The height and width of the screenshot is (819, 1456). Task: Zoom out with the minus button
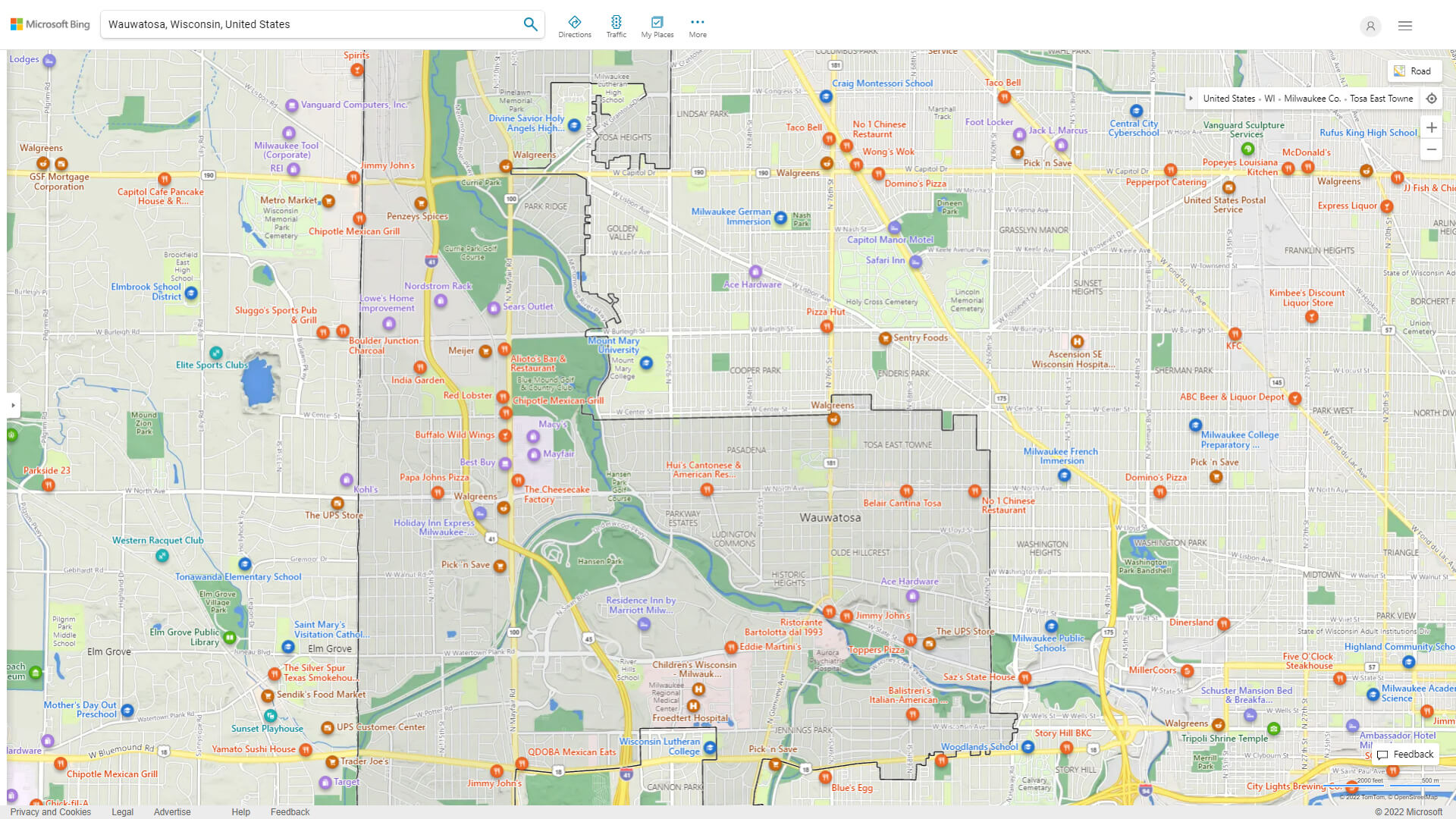[x=1431, y=149]
